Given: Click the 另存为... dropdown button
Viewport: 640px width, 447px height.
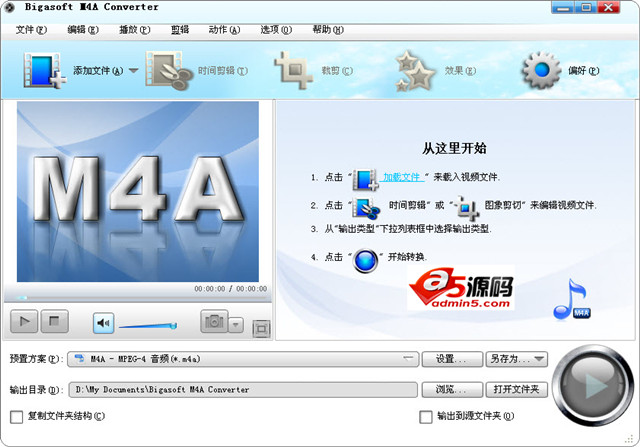Looking at the screenshot, I should [x=516, y=359].
